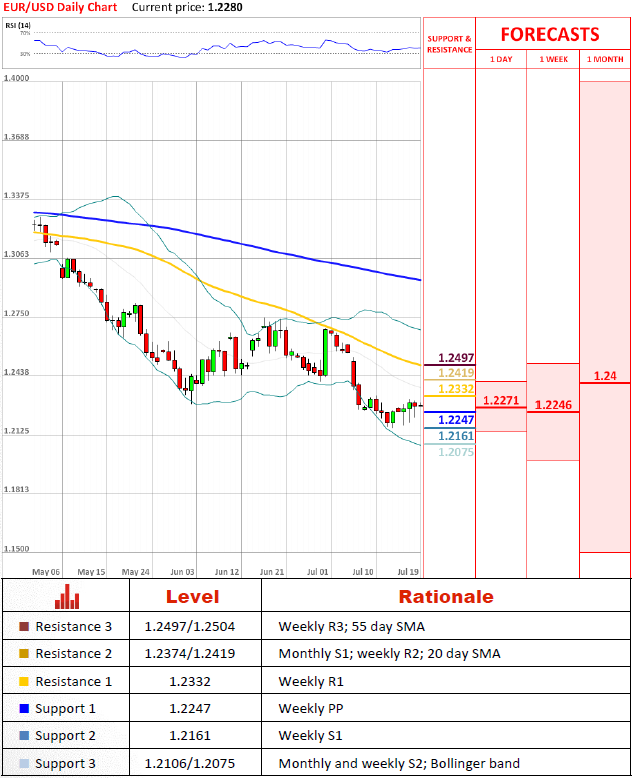Click the Jun 03 date axis label
Viewport: 633px width, 778px height.
click(182, 572)
